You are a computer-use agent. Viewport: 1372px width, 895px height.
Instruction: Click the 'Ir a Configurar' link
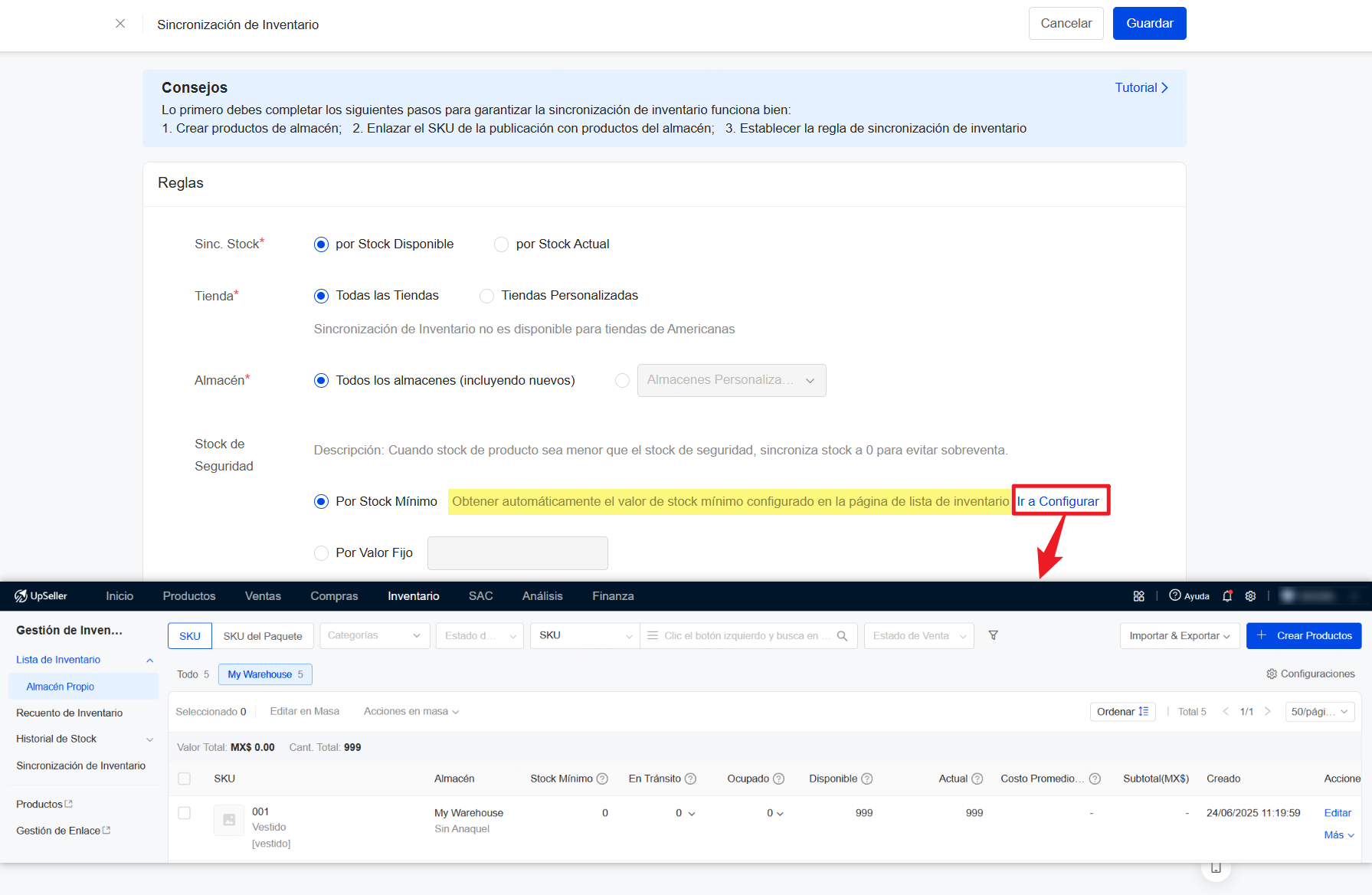(1060, 500)
